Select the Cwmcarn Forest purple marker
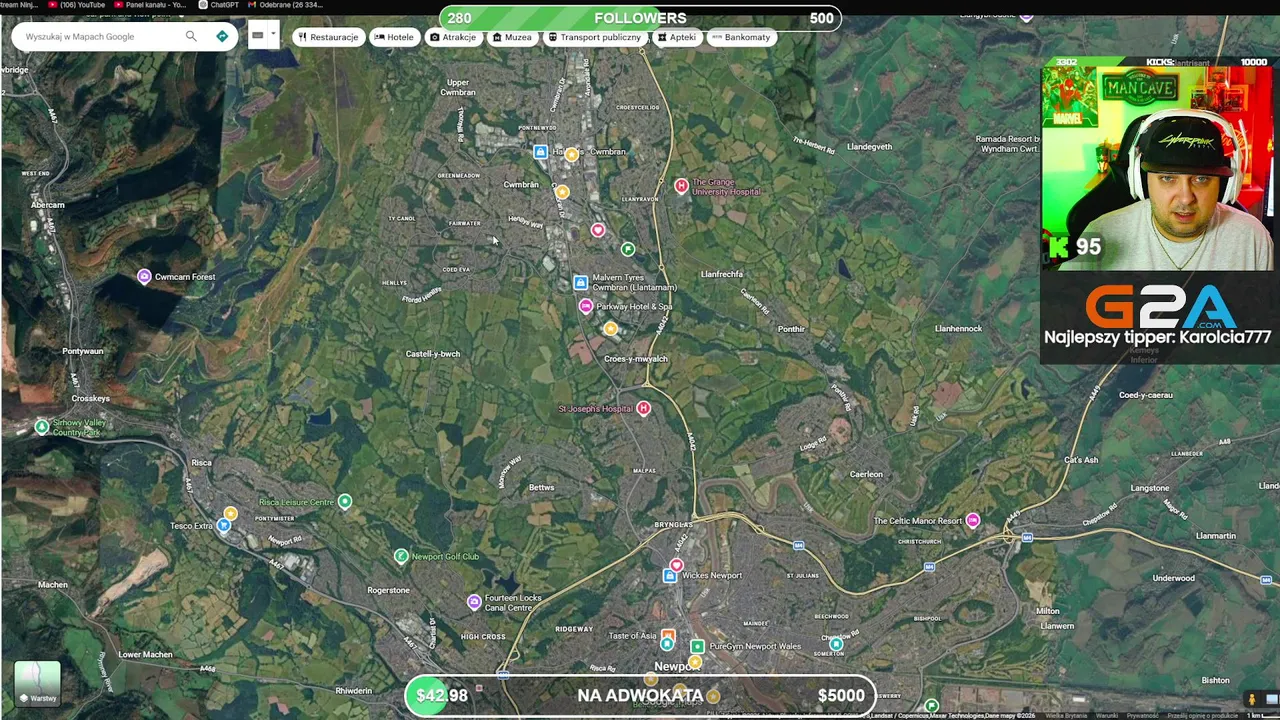Image resolution: width=1280 pixels, height=720 pixels. click(144, 276)
